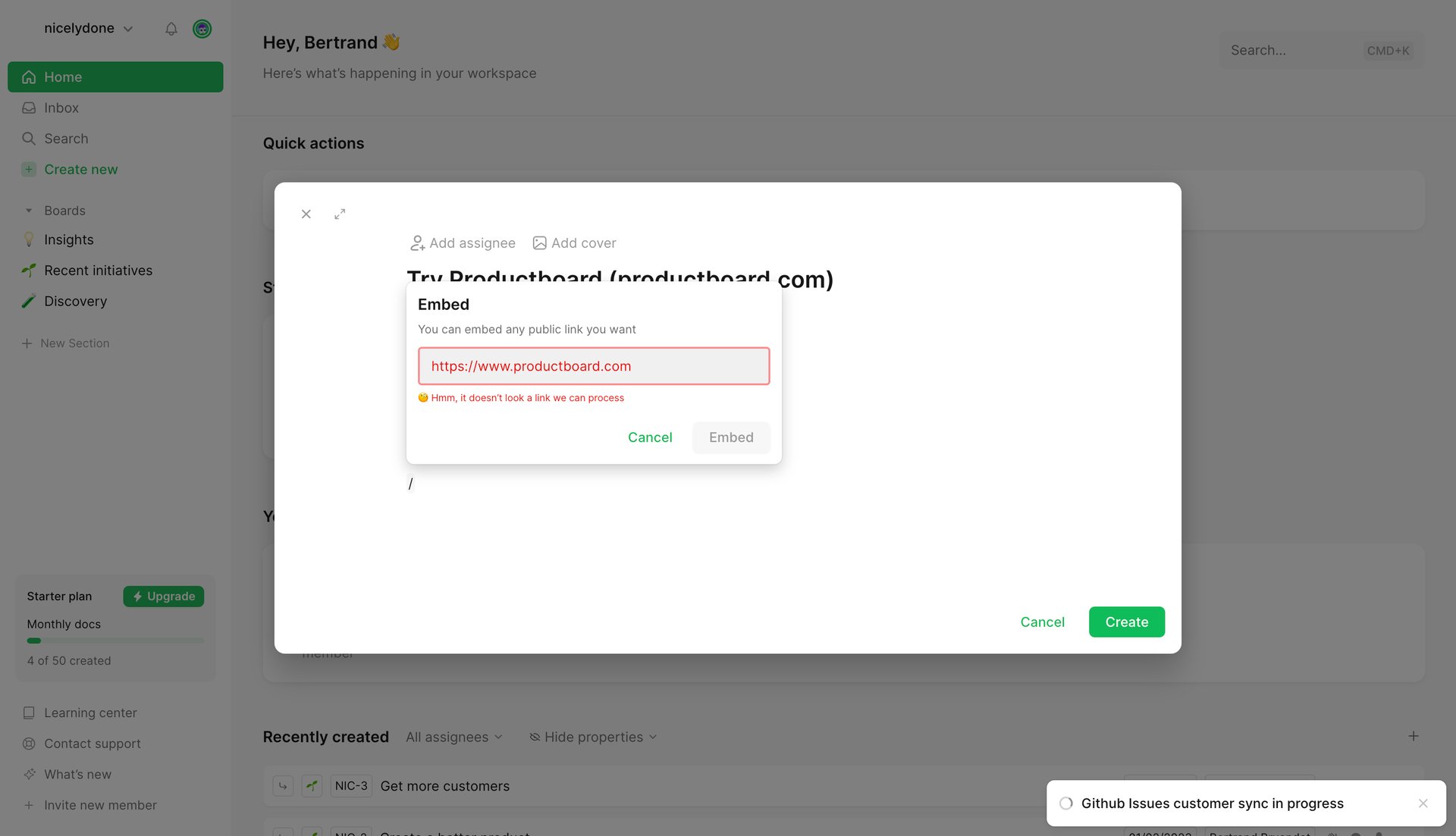Screen dimensions: 1456x836
Task: Open the notification bell icon
Action: click(171, 29)
